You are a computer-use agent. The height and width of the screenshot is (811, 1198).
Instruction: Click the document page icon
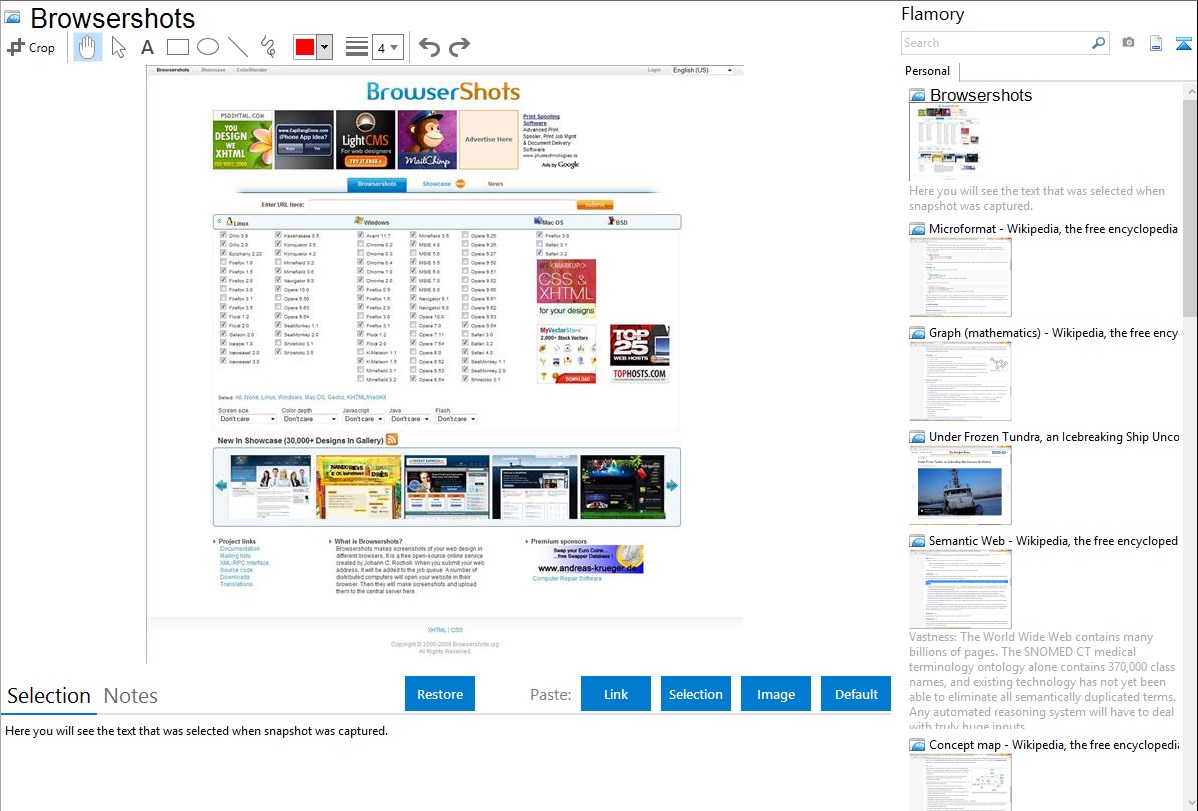pyautogui.click(x=1156, y=43)
